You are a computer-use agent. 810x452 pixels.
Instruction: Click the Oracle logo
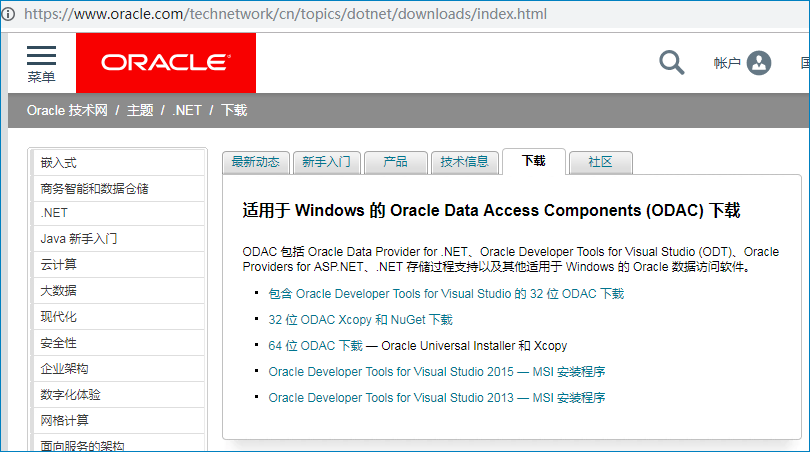pyautogui.click(x=166, y=63)
